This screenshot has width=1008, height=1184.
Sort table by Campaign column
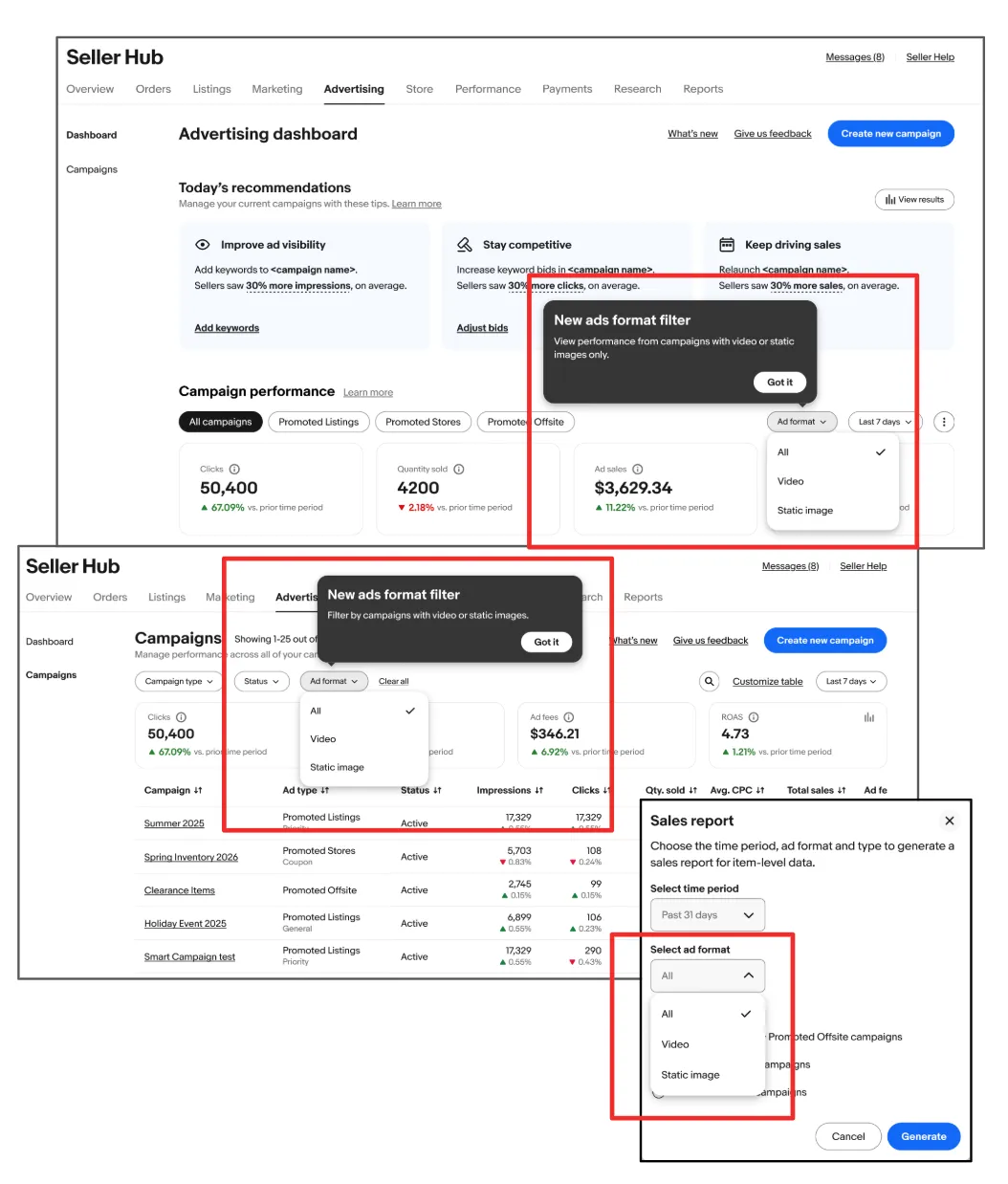(173, 791)
